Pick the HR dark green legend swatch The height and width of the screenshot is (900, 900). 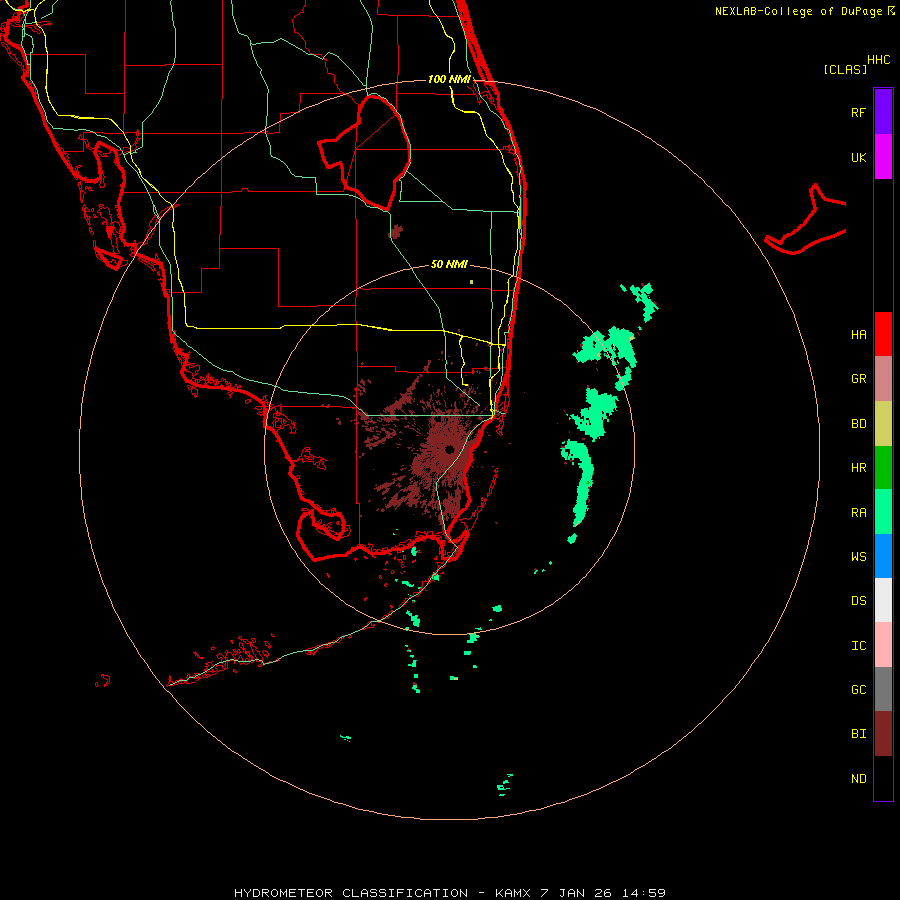(883, 468)
